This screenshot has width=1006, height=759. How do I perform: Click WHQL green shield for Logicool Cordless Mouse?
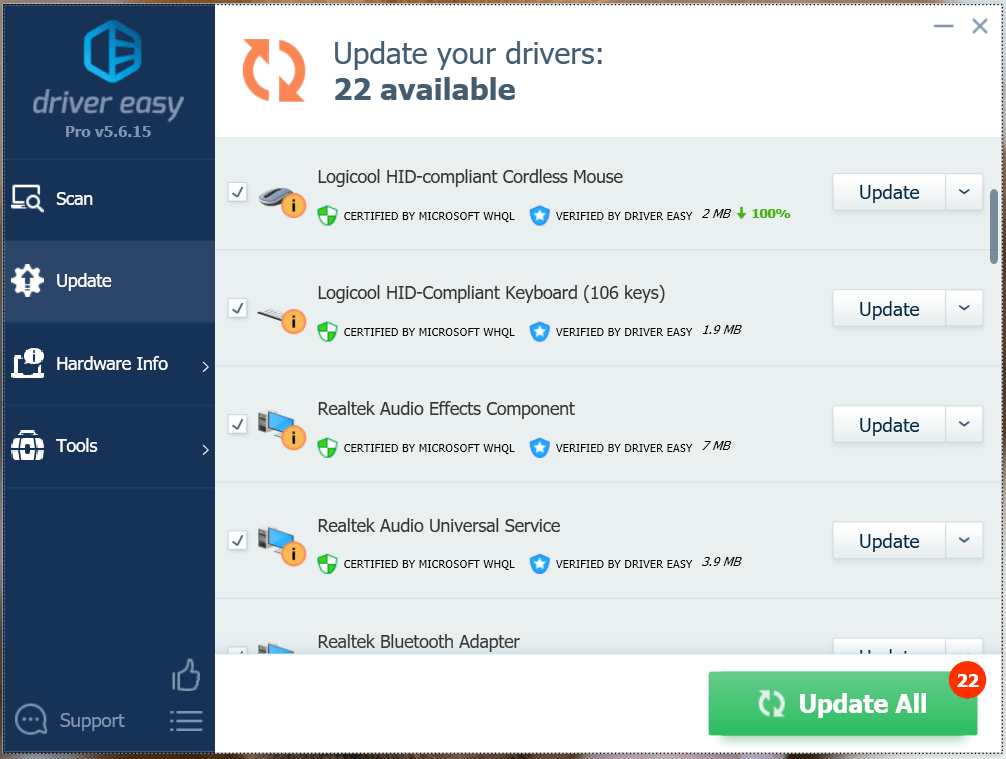pos(327,216)
